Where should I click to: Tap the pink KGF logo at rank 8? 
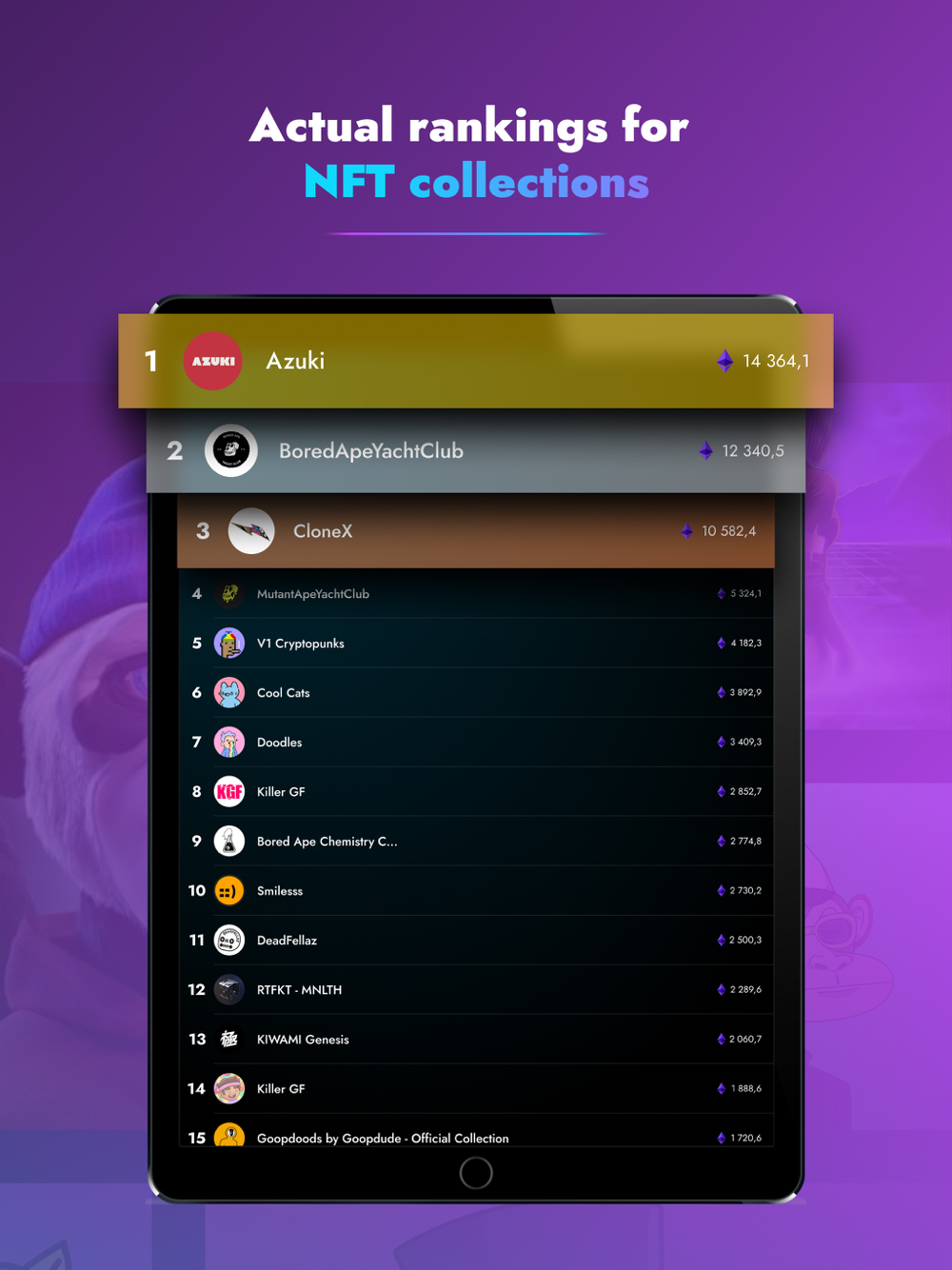pyautogui.click(x=229, y=792)
